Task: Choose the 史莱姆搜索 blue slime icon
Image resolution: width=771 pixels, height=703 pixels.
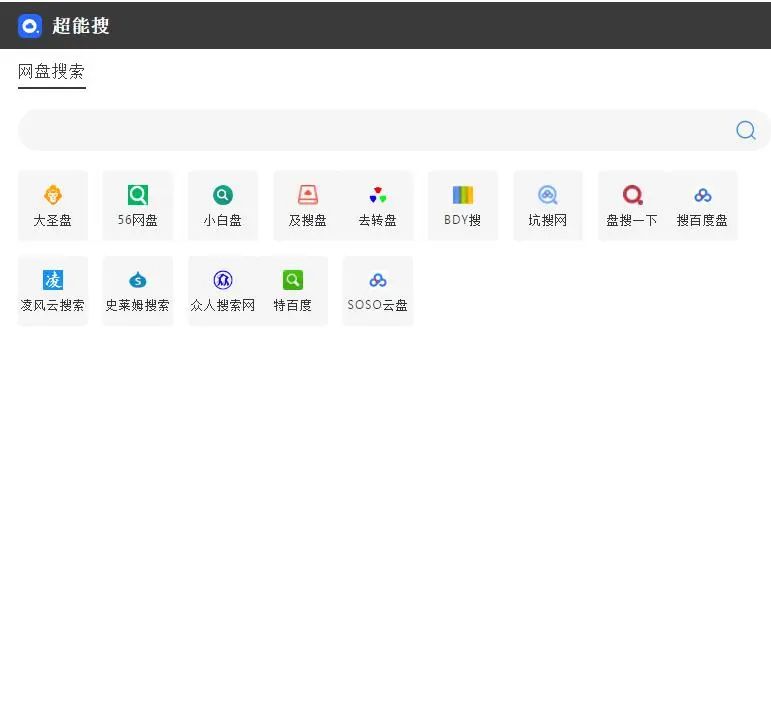Action: click(138, 280)
